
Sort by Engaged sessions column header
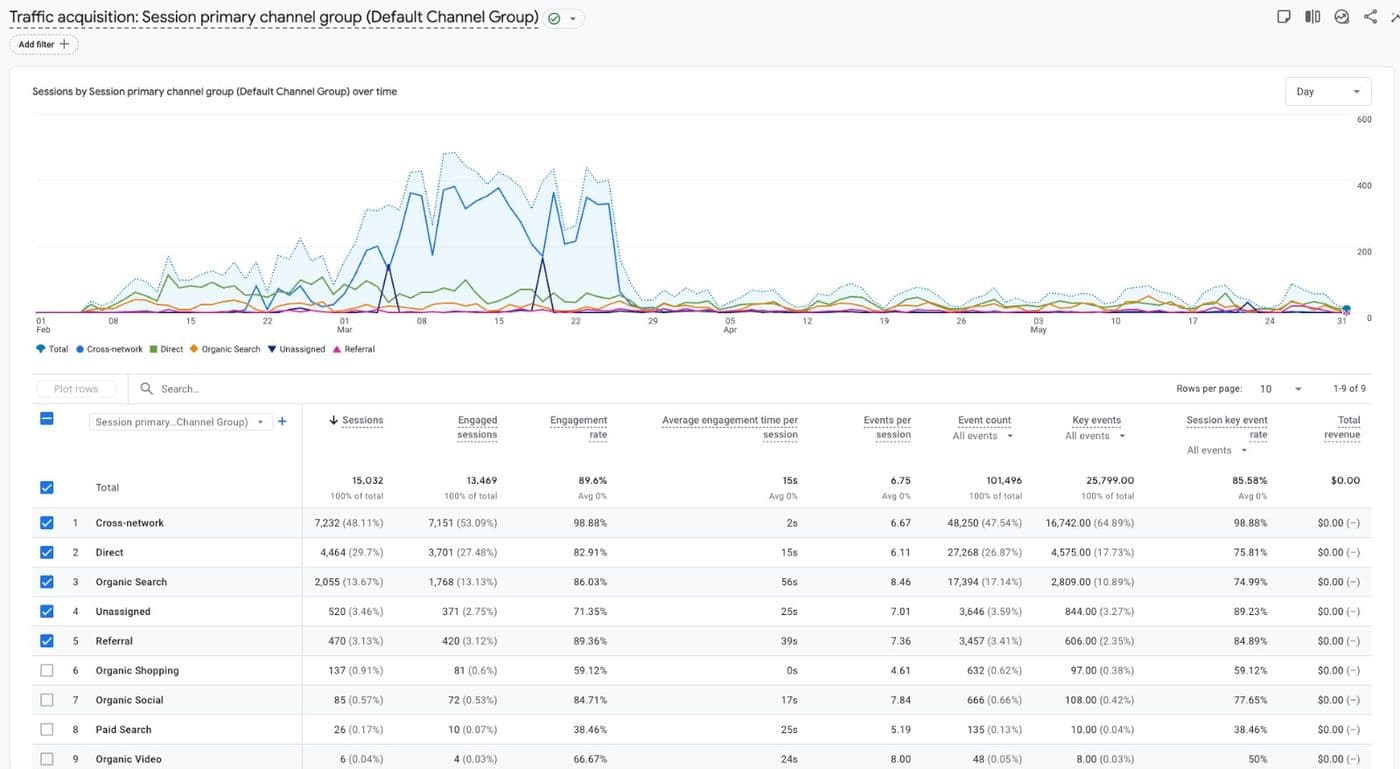[x=477, y=427]
